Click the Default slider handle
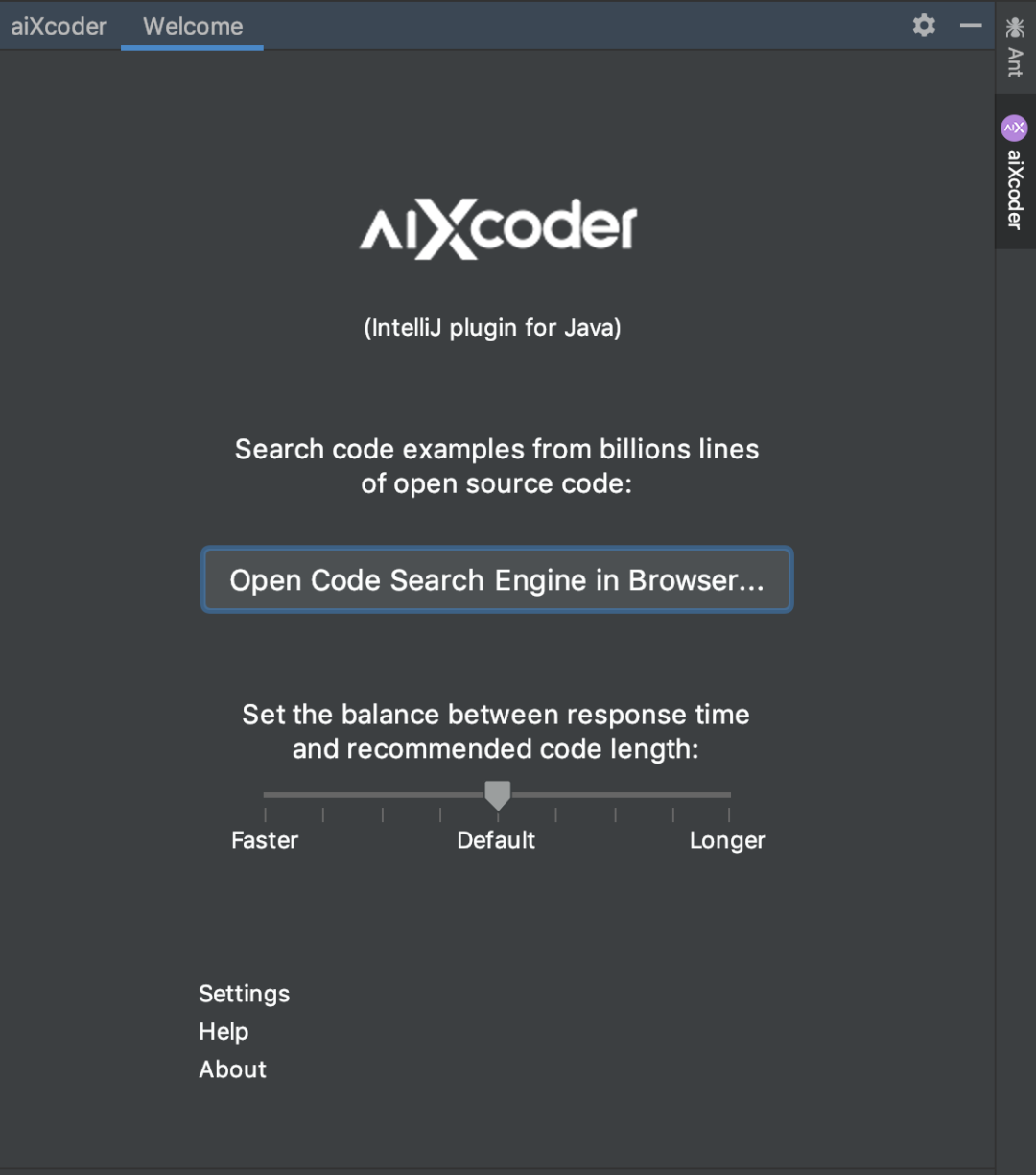1036x1175 pixels. tap(497, 794)
